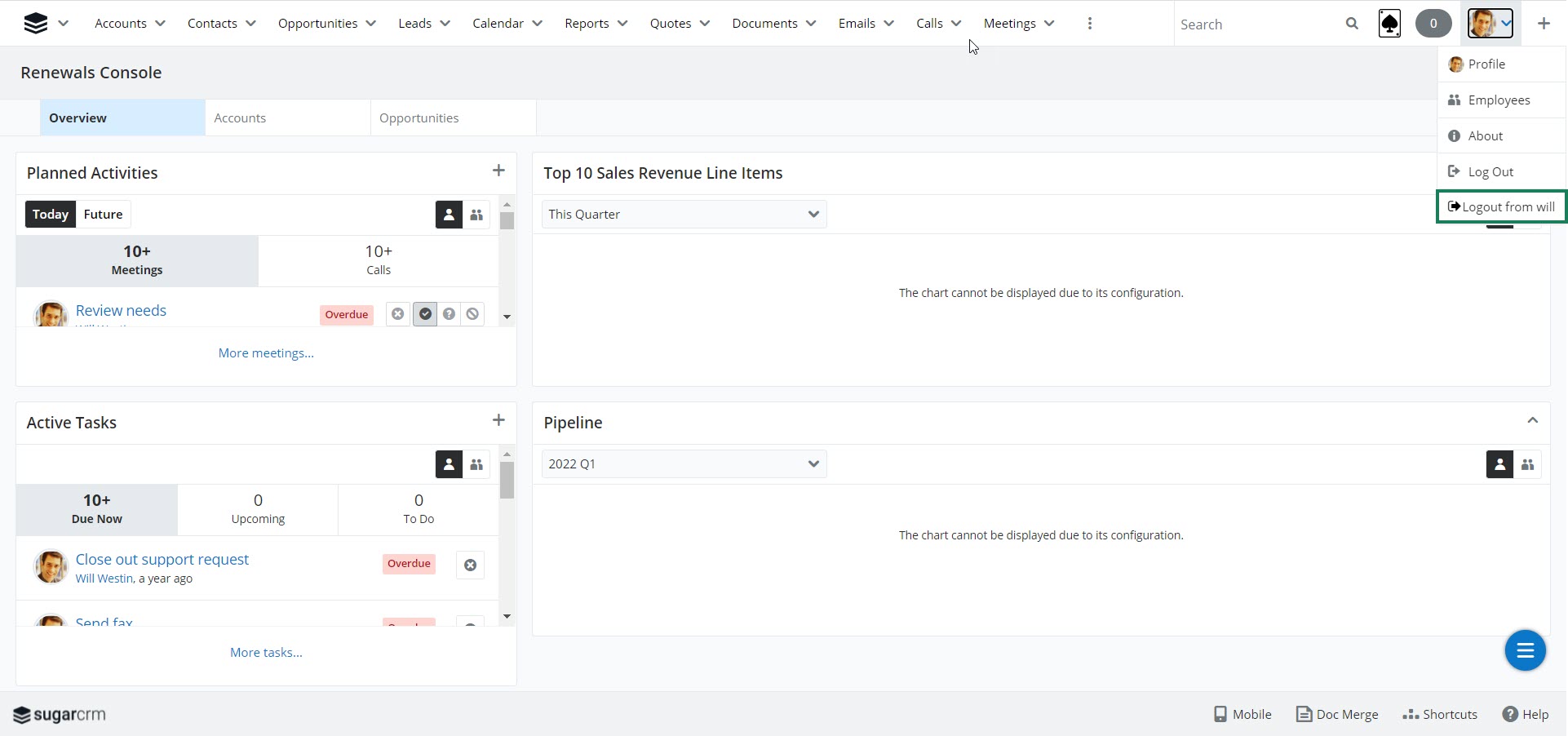Image resolution: width=1568 pixels, height=736 pixels.
Task: Click the SugarCRM cube logo icon
Action: [x=35, y=24]
